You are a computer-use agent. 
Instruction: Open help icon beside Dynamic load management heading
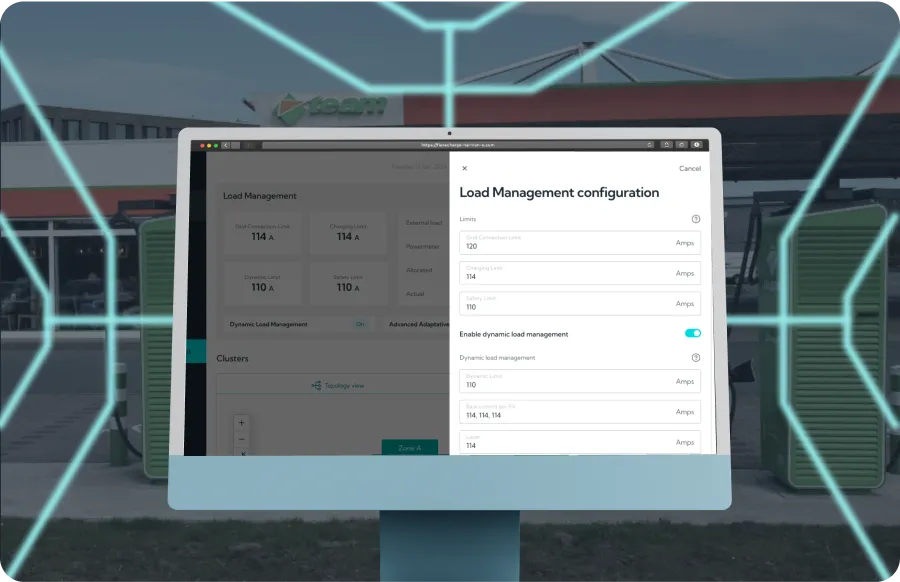pos(696,358)
